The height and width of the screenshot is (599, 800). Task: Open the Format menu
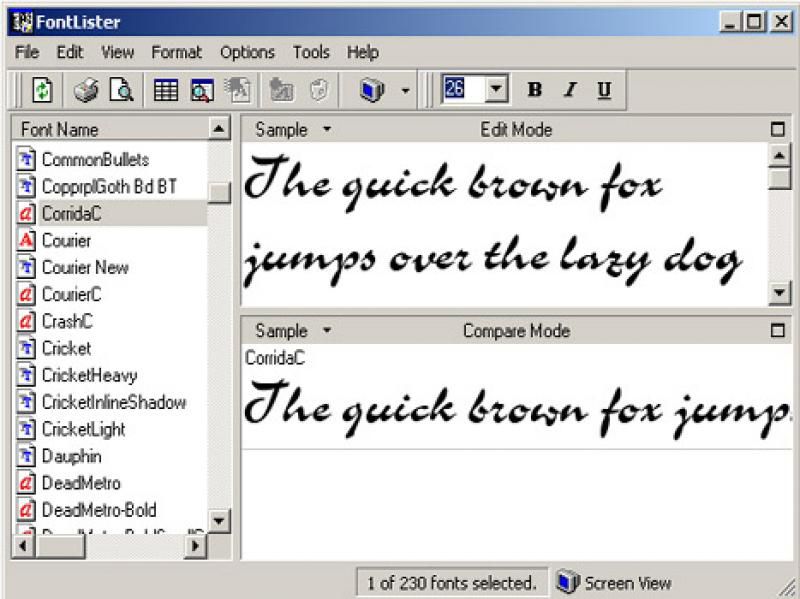click(x=176, y=52)
